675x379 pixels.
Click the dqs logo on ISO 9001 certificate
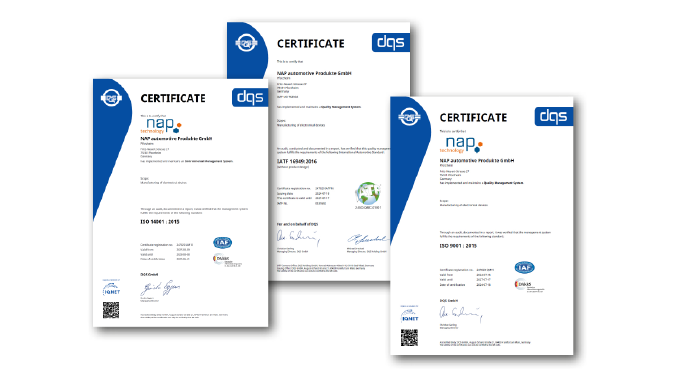(554, 116)
